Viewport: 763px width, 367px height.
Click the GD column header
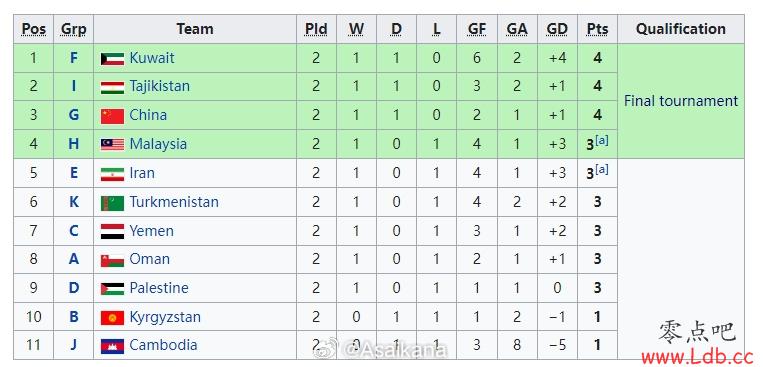(557, 29)
